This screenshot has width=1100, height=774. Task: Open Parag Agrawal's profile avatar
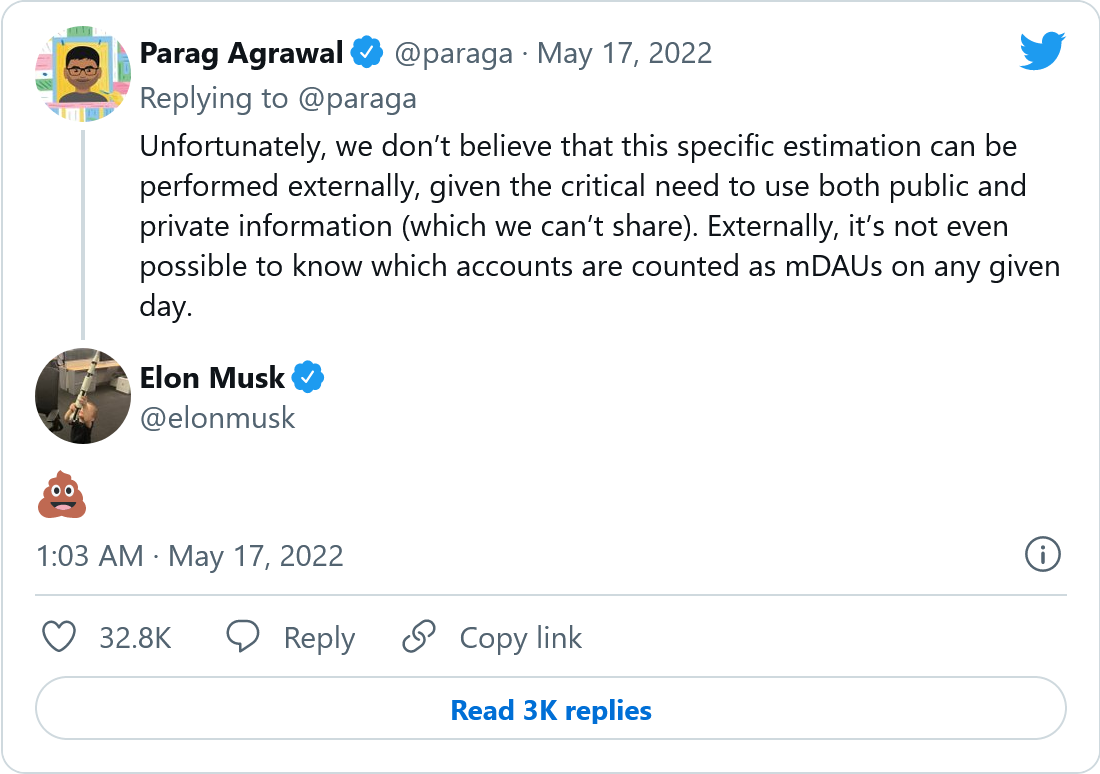click(83, 75)
